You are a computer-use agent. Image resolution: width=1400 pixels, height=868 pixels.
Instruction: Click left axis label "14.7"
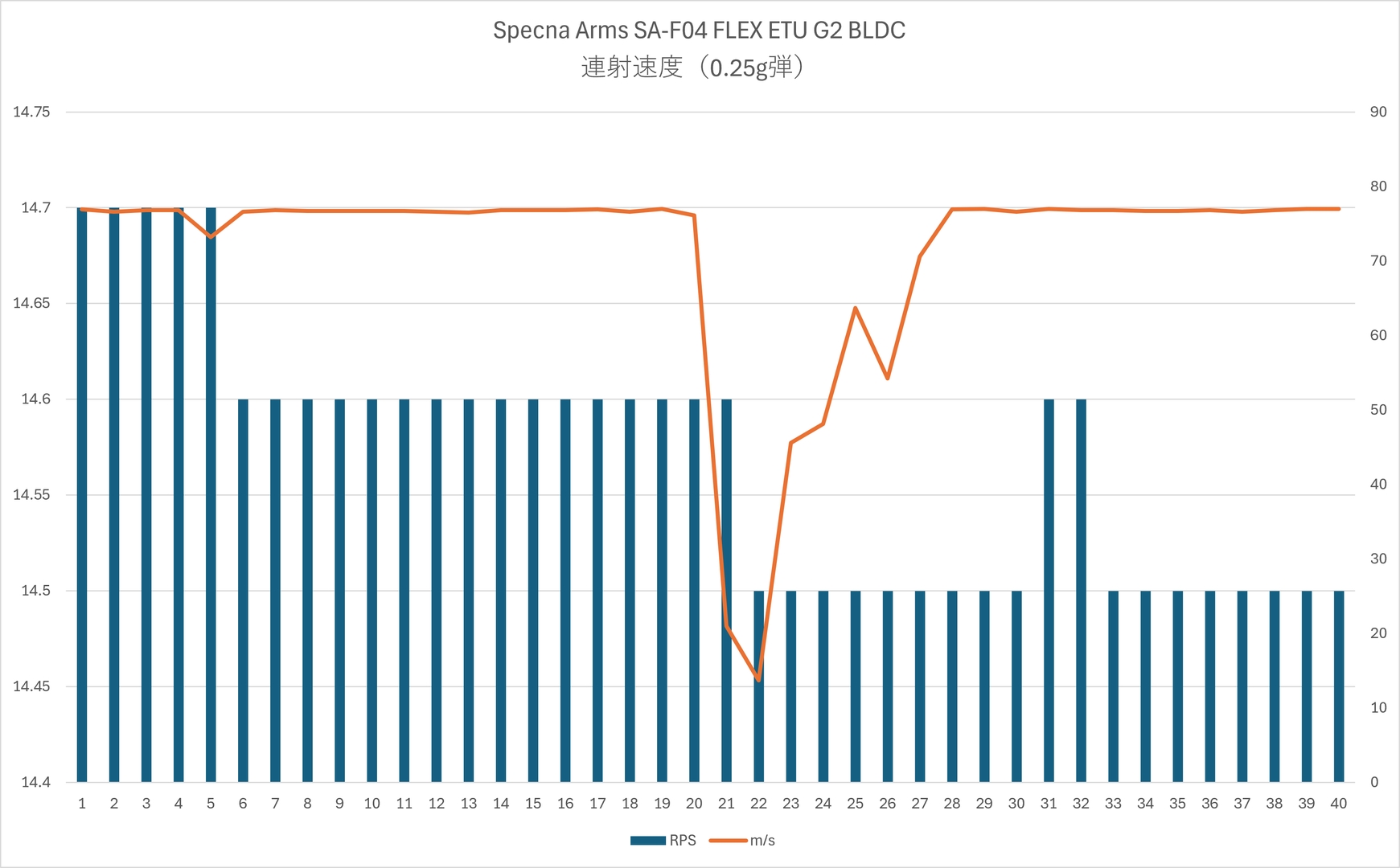point(35,207)
